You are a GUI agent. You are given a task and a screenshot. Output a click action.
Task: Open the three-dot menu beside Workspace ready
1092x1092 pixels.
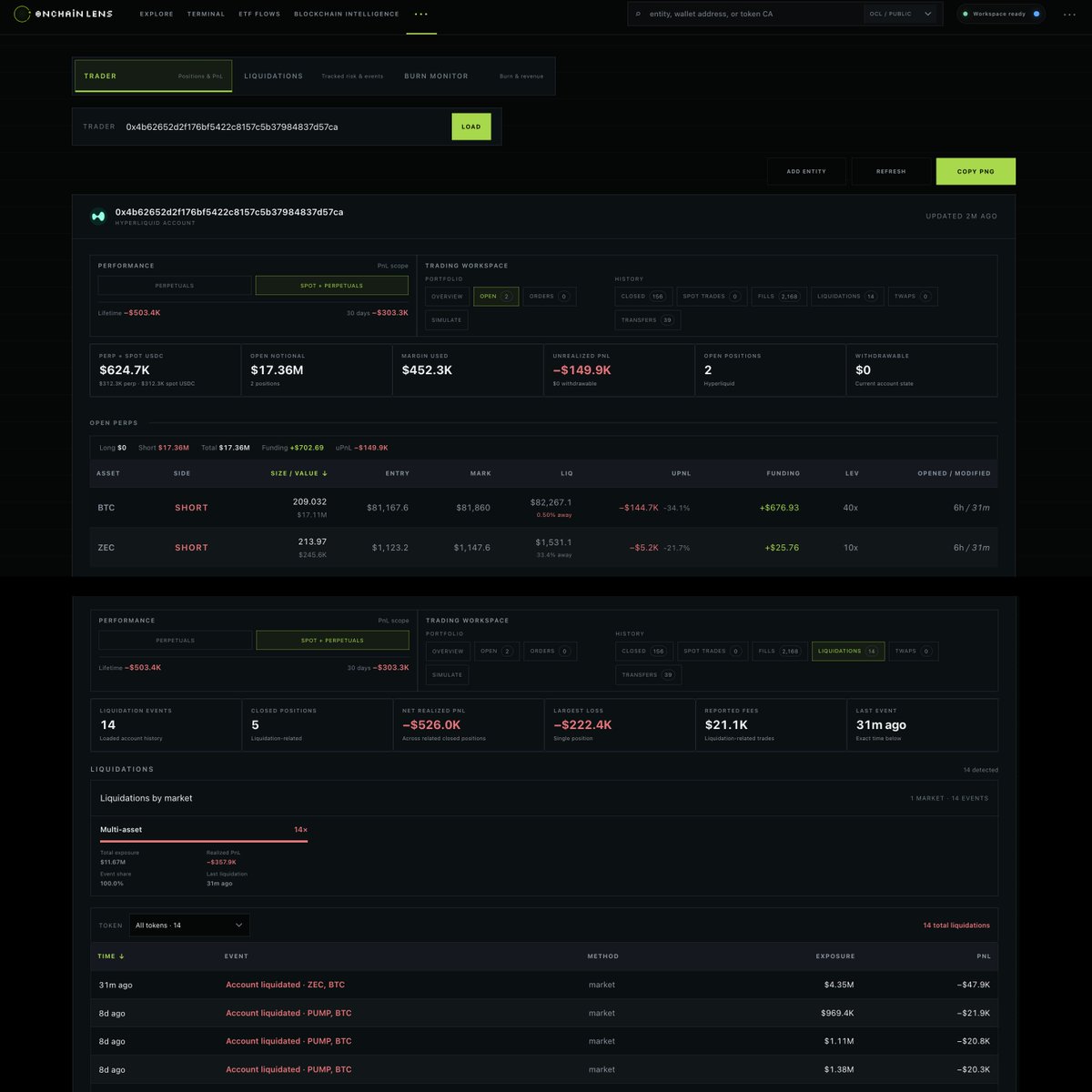(x=1069, y=15)
